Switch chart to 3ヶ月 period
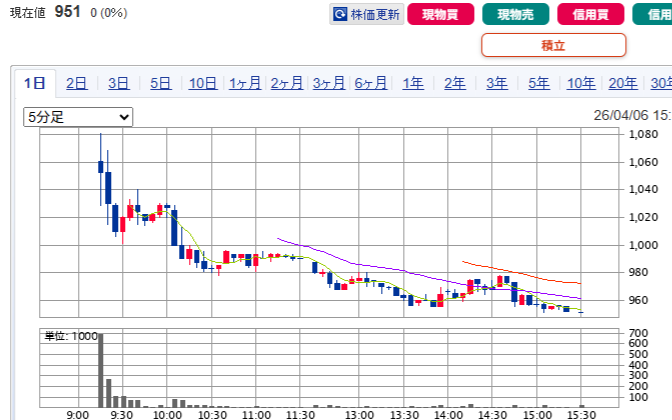 [329, 83]
